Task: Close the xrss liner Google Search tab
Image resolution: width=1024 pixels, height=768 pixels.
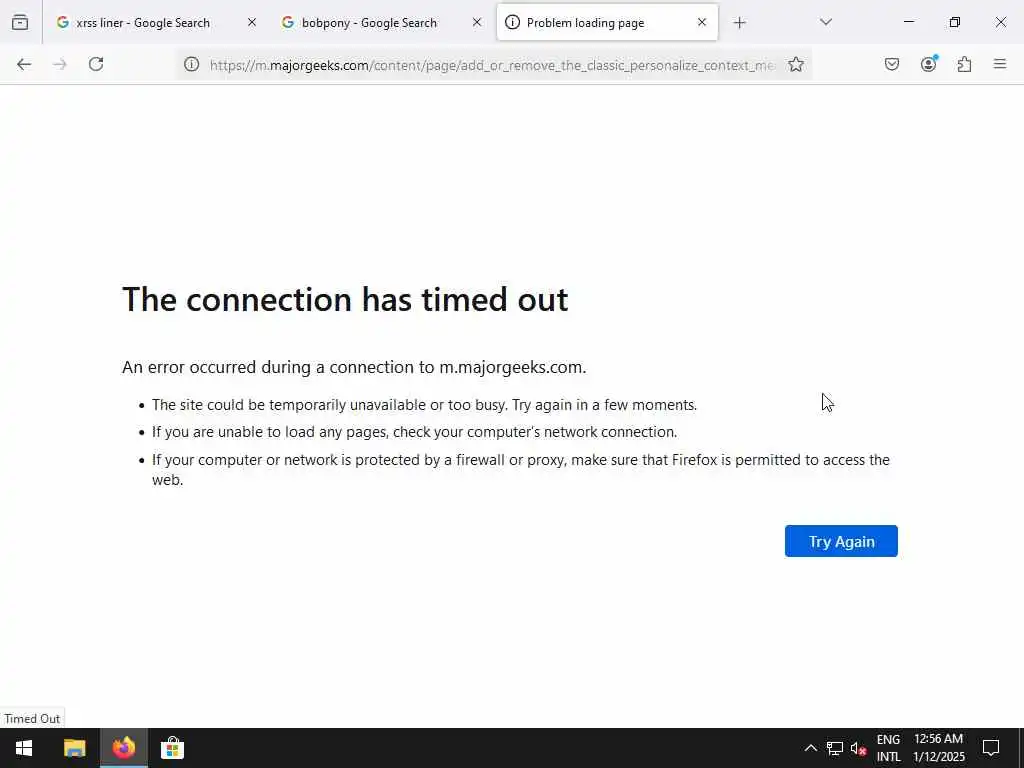Action: 252,22
